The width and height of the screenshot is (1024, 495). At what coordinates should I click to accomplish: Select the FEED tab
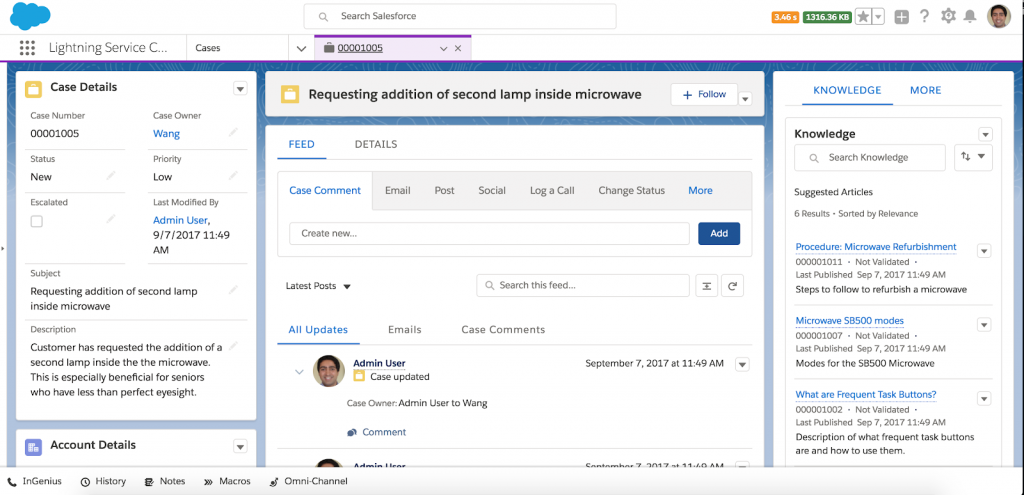point(302,144)
